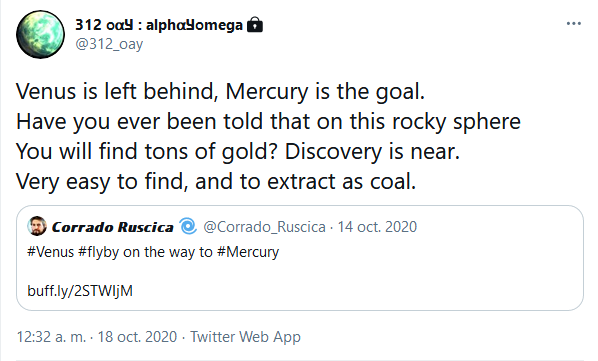Viewport: 598px width, 361px height.
Task: Click Corrado Ruscica's small avatar
Action: (37, 226)
